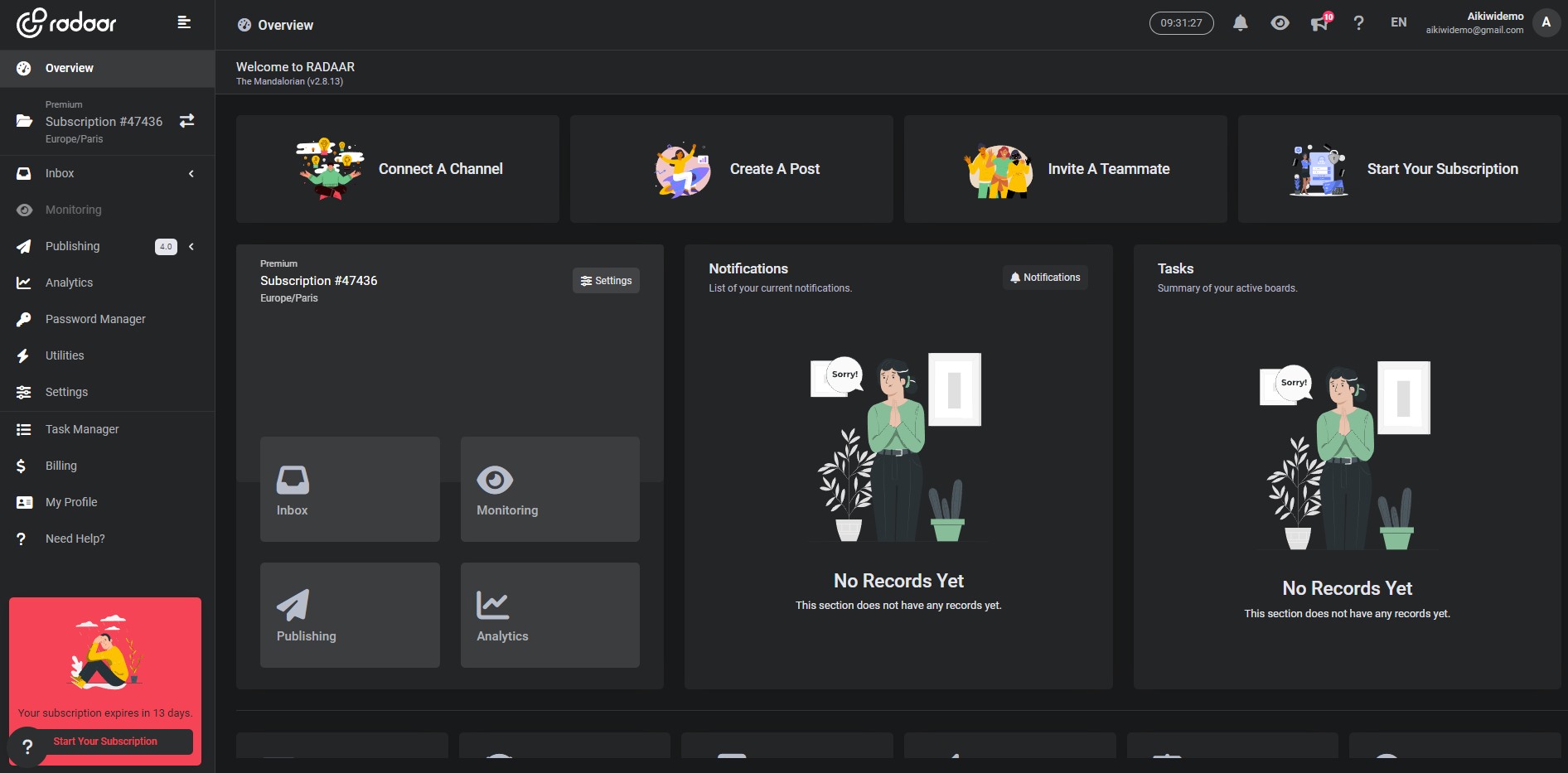Viewport: 1568px width, 773px height.
Task: Click Start Your Subscription in the red banner
Action: [x=105, y=742]
